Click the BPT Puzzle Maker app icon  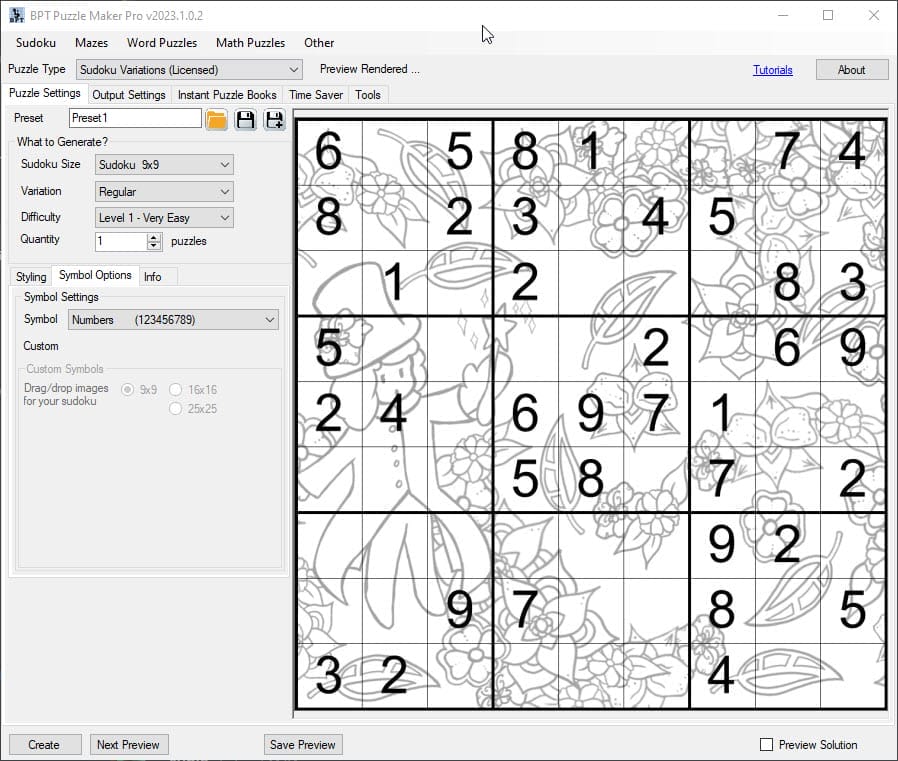pos(16,15)
